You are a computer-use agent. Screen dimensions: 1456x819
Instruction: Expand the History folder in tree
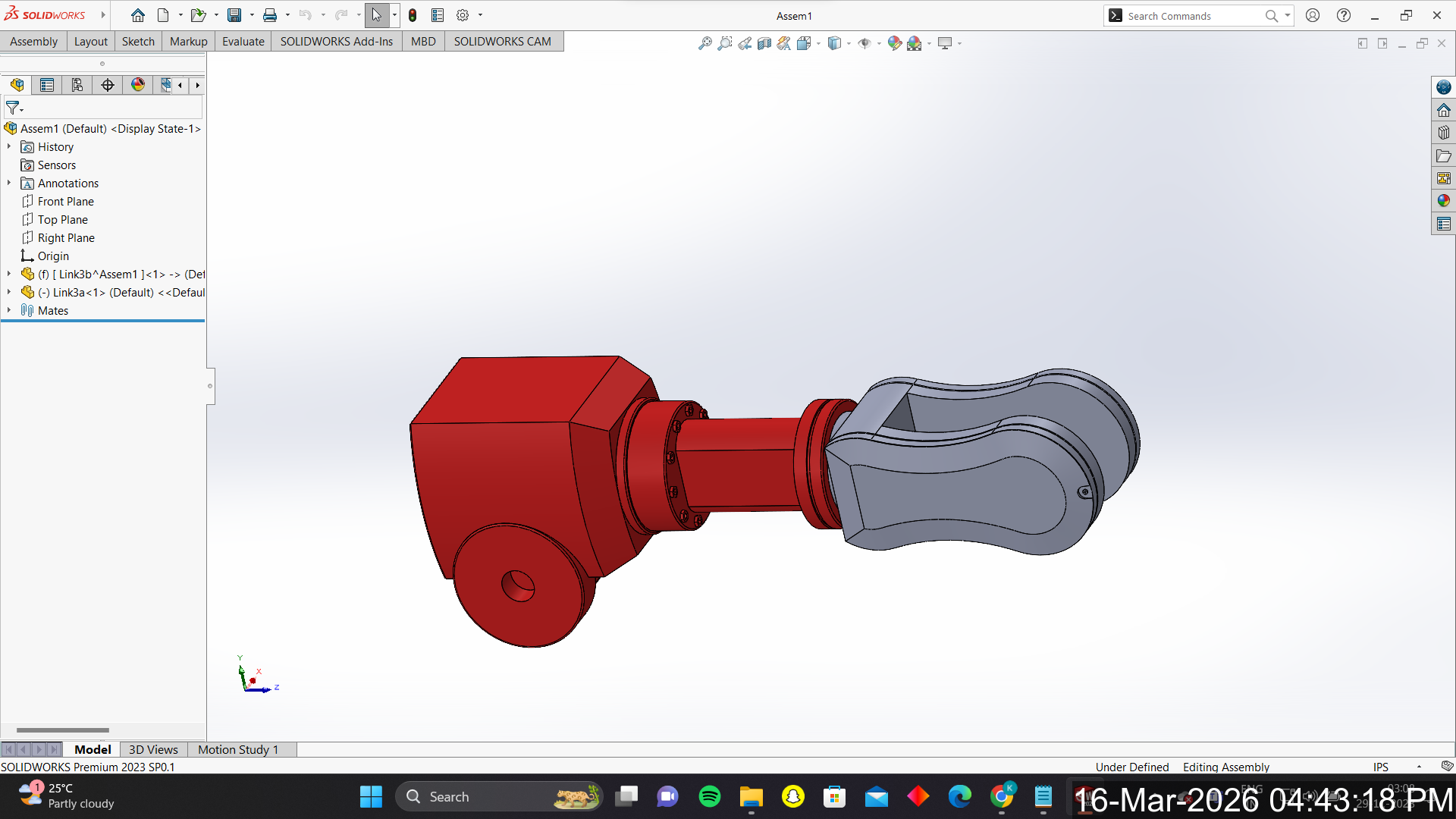click(9, 146)
